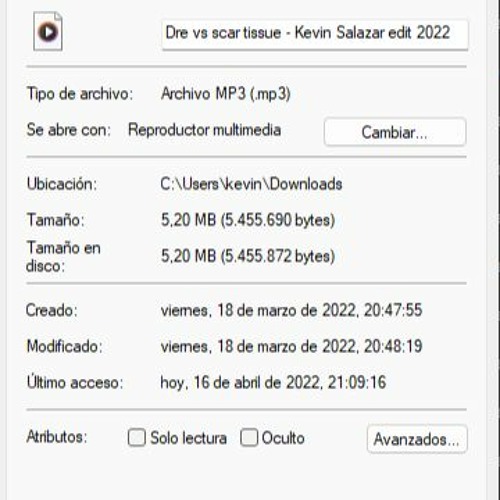
Task: Click the Ubicación label
Action: 62,184
